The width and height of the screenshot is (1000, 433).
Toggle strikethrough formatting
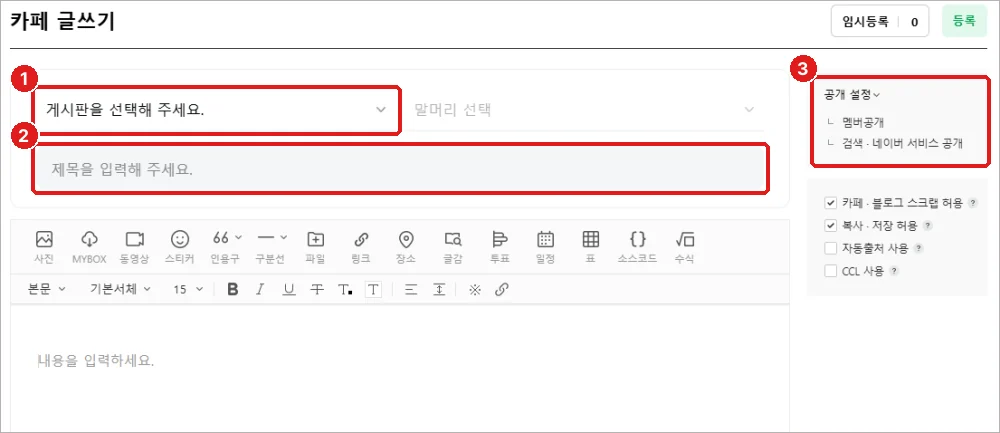click(317, 290)
